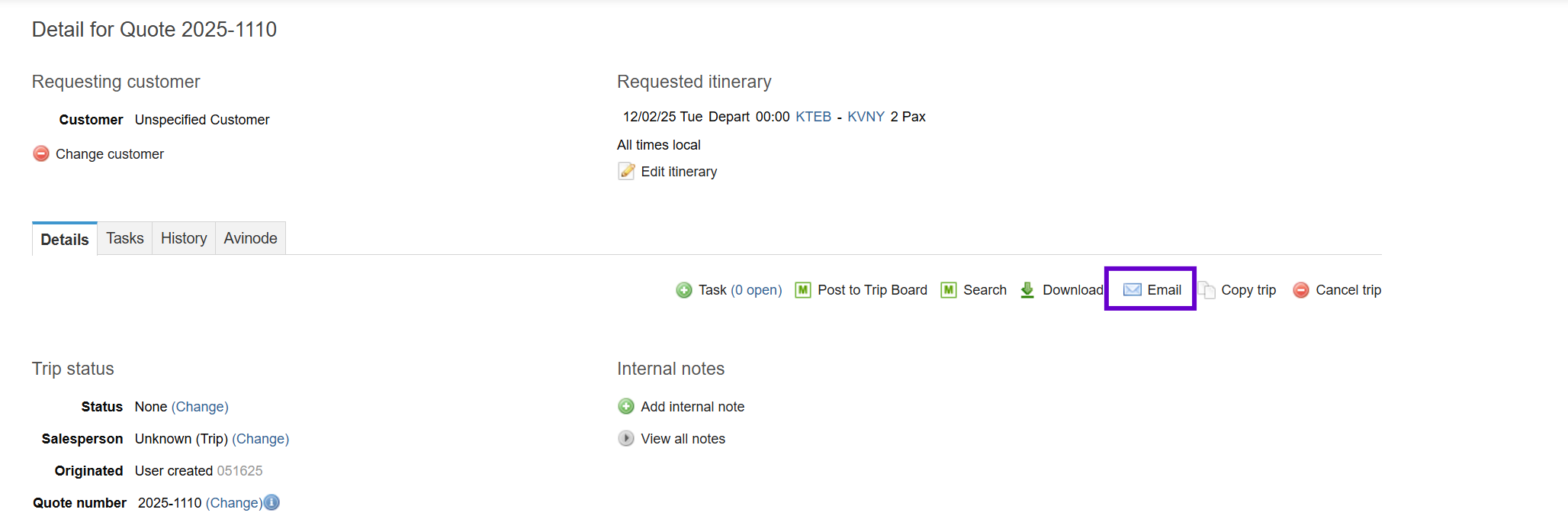Viewport: 1568px width, 516px height.
Task: Change the Salesperson assignment
Action: 260,439
